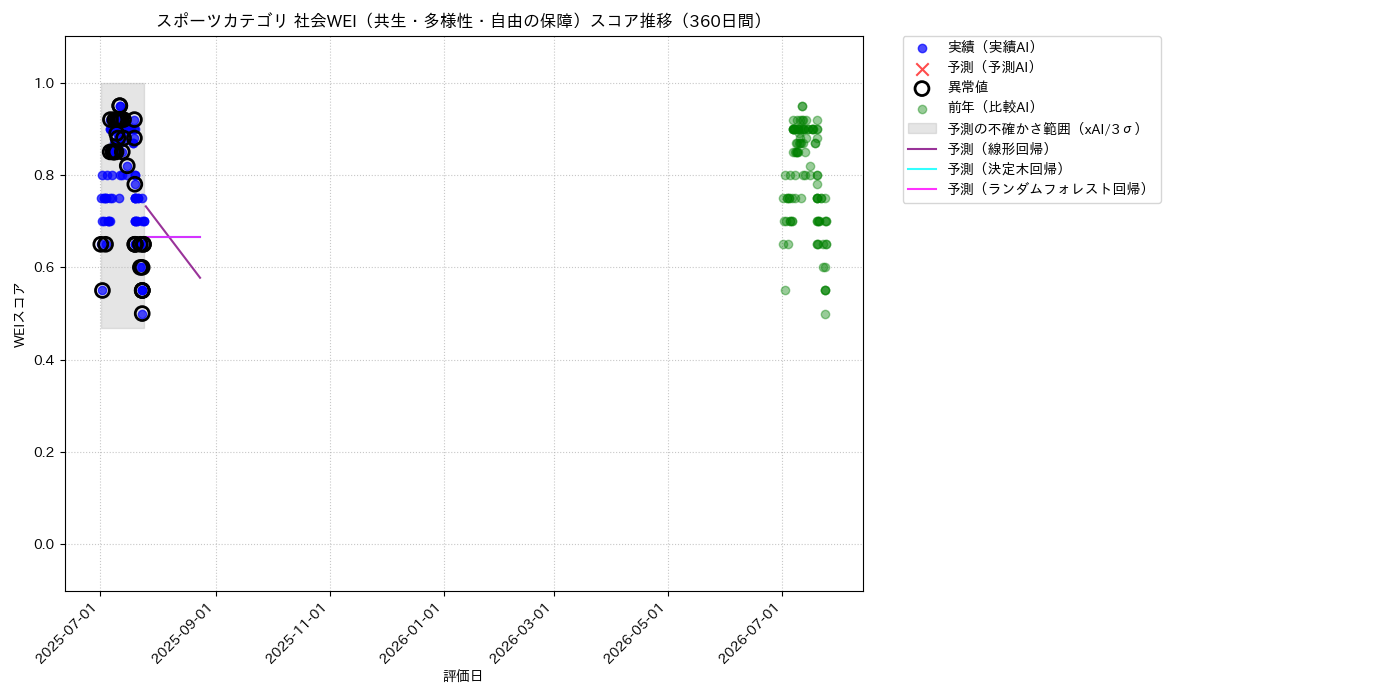The height and width of the screenshot is (700, 1400).
Task: Click the 0.4 y-axis tick label
Action: (x=46, y=360)
